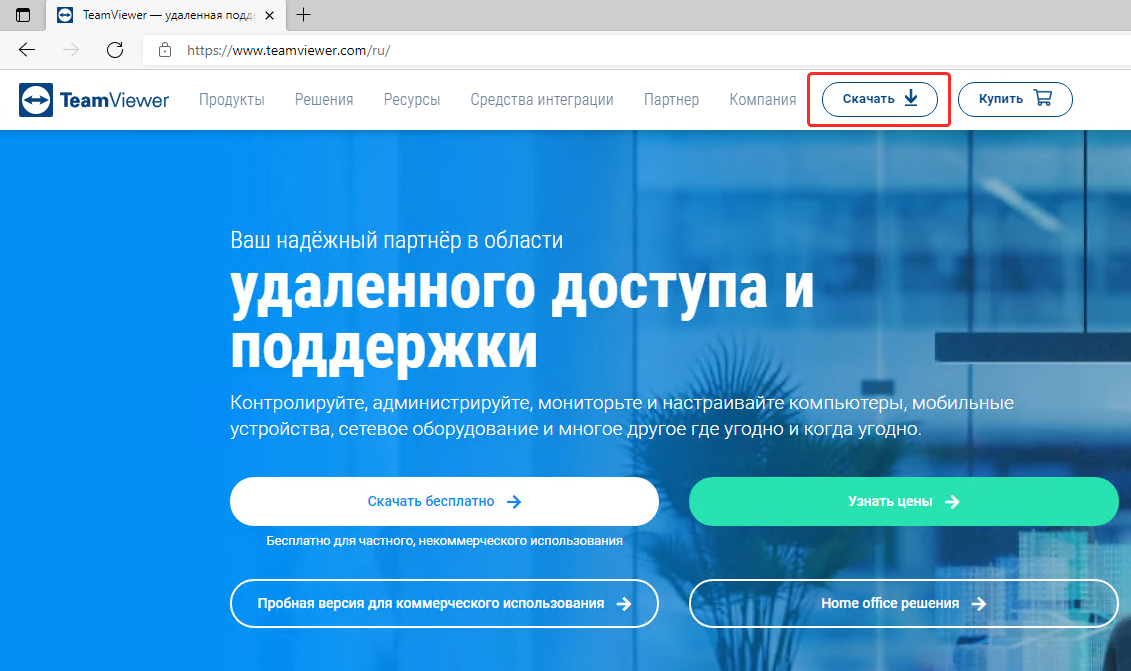Click the shopping cart icon beside Купить
Viewport: 1131px width, 671px height.
point(1043,99)
